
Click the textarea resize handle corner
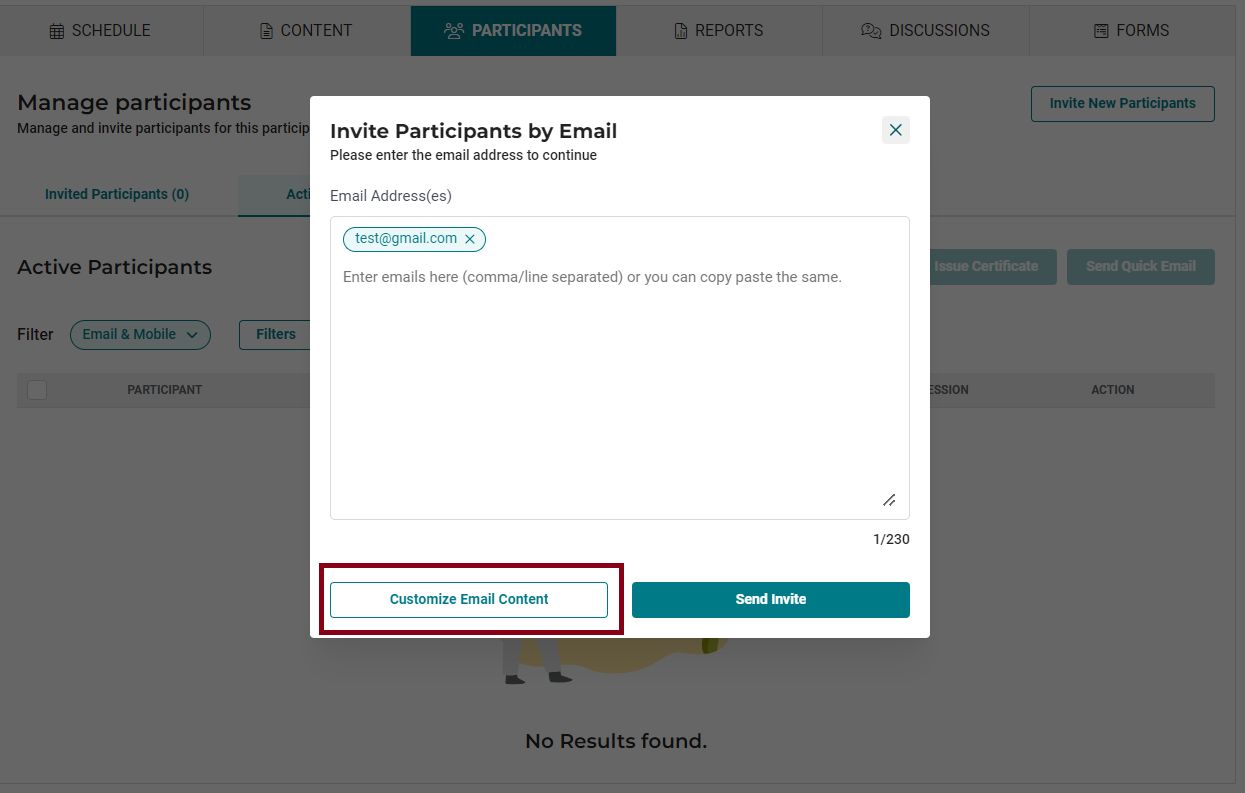[x=889, y=500]
